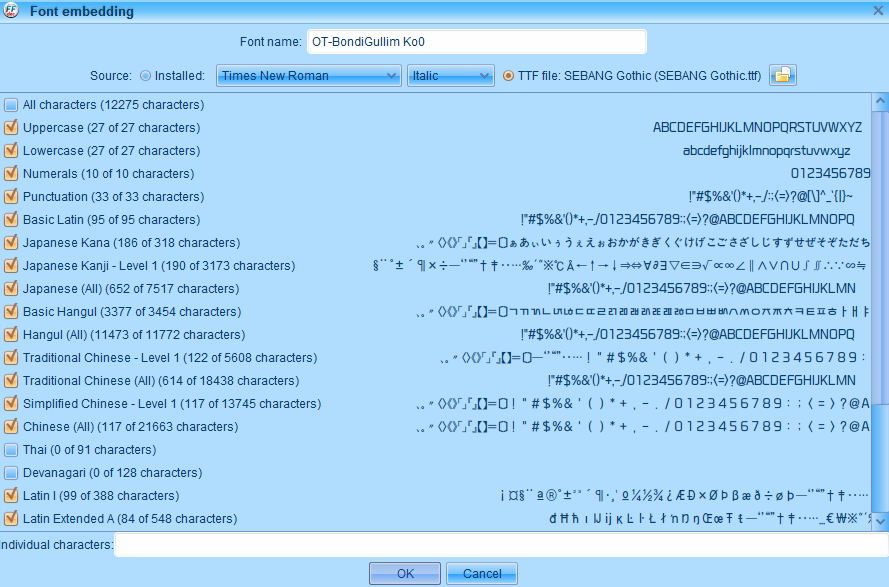Screen dimensions: 889x587
Task: Uncheck Hangul (All) (11473 of 11772)
Action: point(11,335)
